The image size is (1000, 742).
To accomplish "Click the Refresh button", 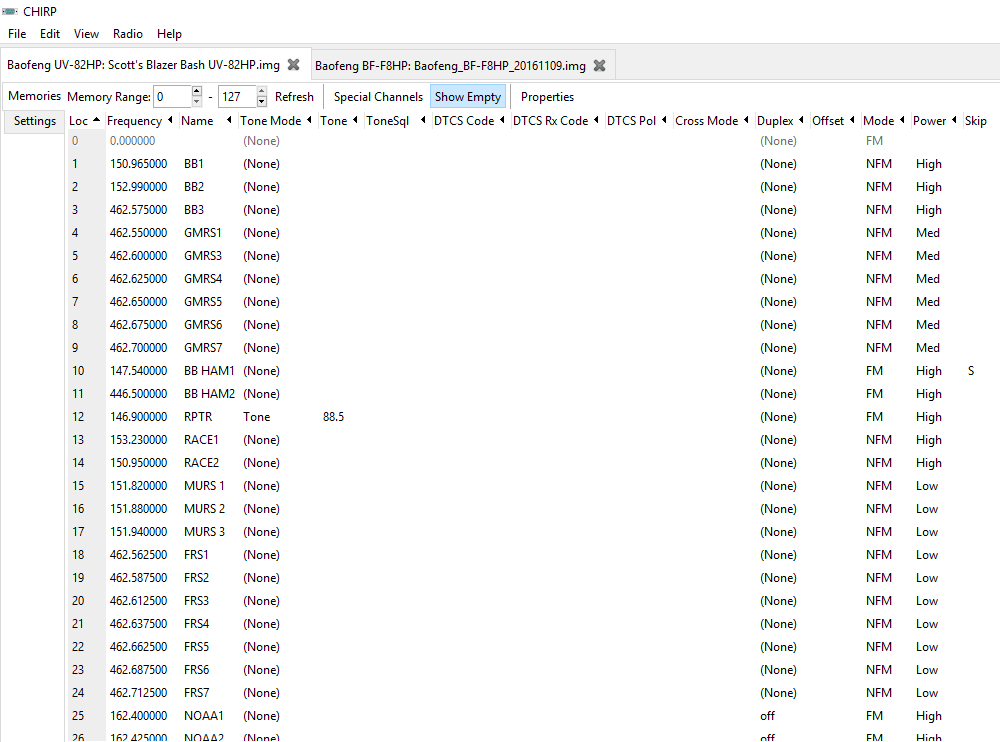I will tap(294, 96).
